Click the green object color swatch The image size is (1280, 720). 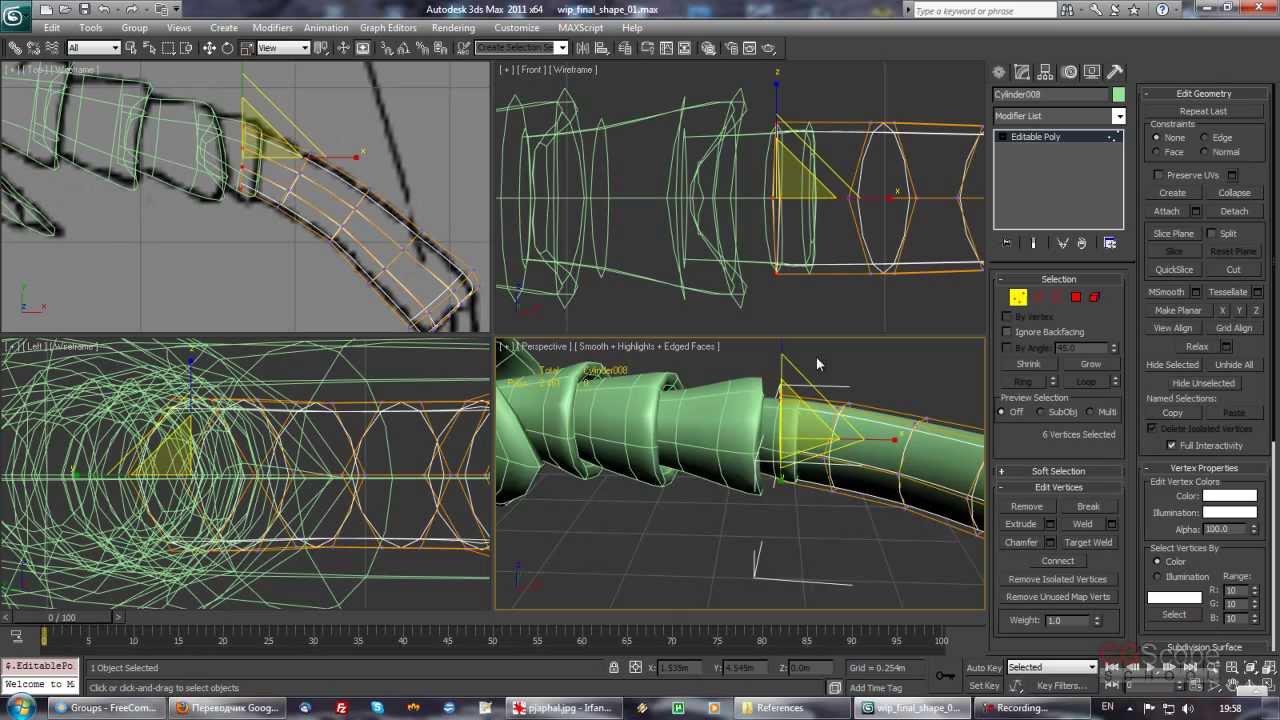[x=1118, y=94]
